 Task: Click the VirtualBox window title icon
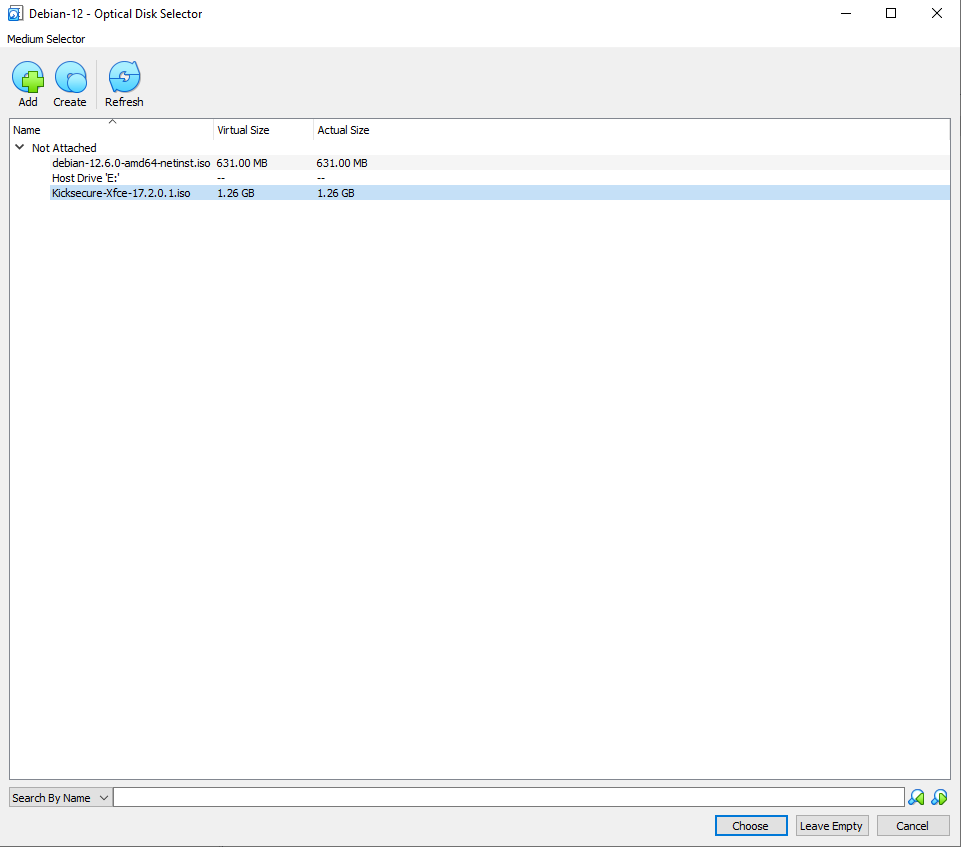15,14
